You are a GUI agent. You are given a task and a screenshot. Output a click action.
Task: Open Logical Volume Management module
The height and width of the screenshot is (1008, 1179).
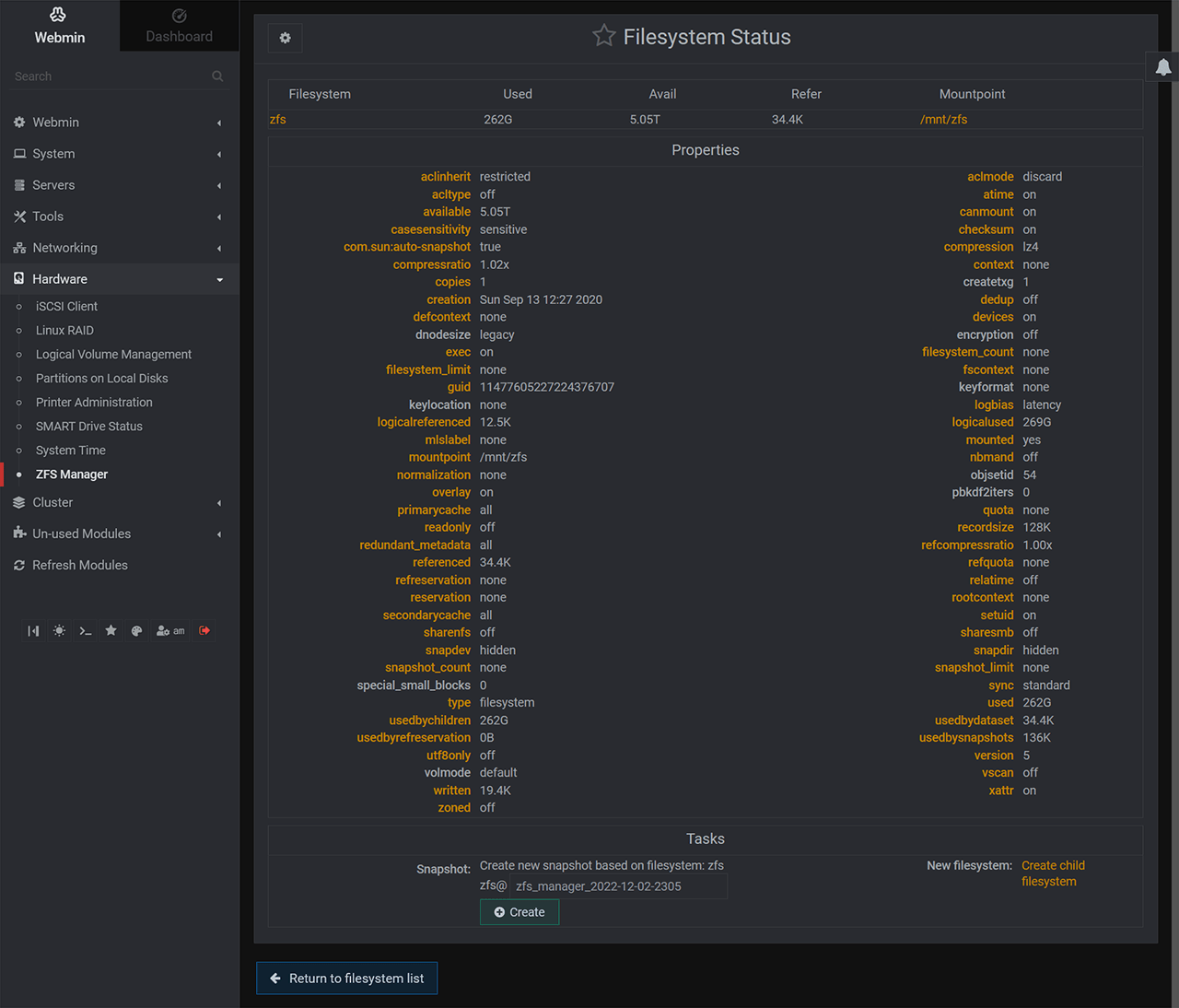[113, 355]
